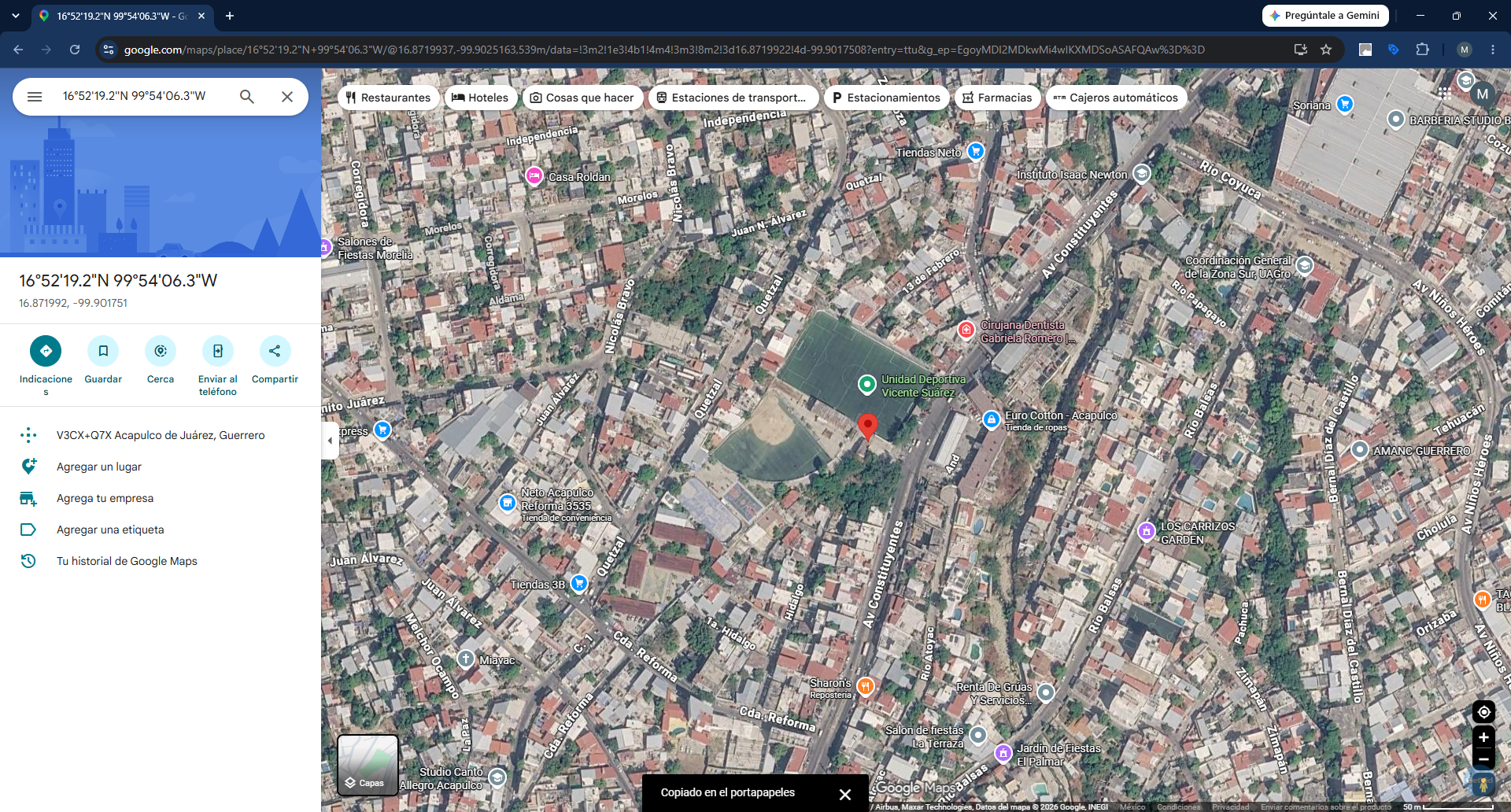Screen dimensions: 1511x812
Task: Open Tu historial de Google Maps
Action: click(x=161, y=561)
